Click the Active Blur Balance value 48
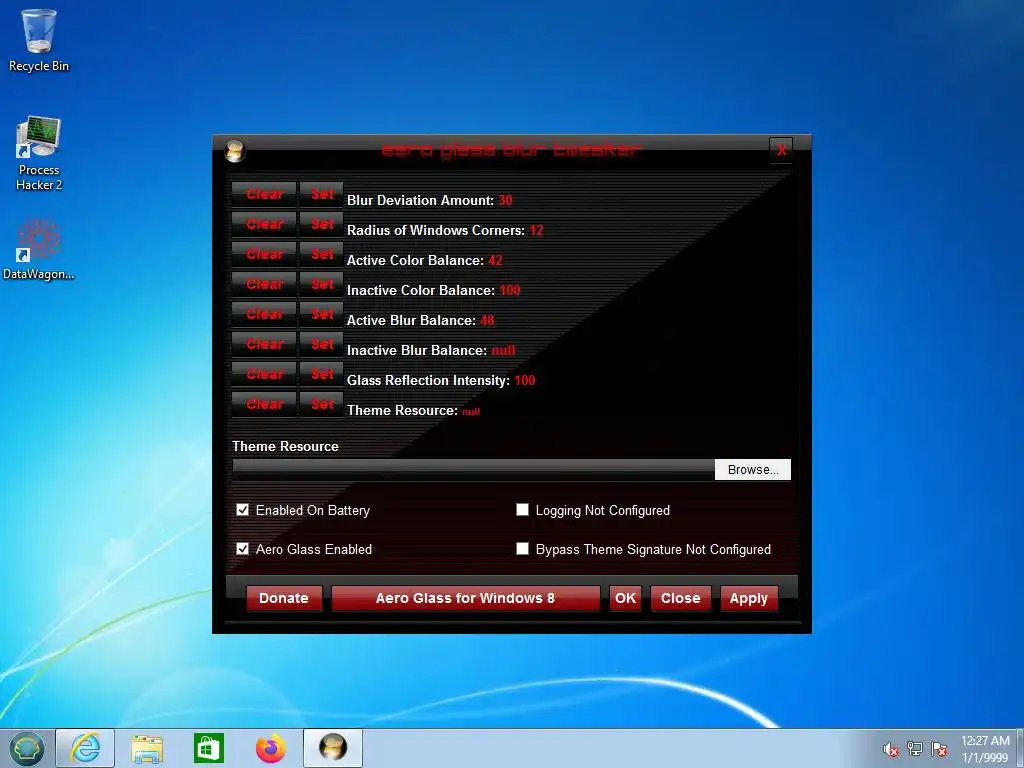Screen dimensions: 1024x768 487,321
